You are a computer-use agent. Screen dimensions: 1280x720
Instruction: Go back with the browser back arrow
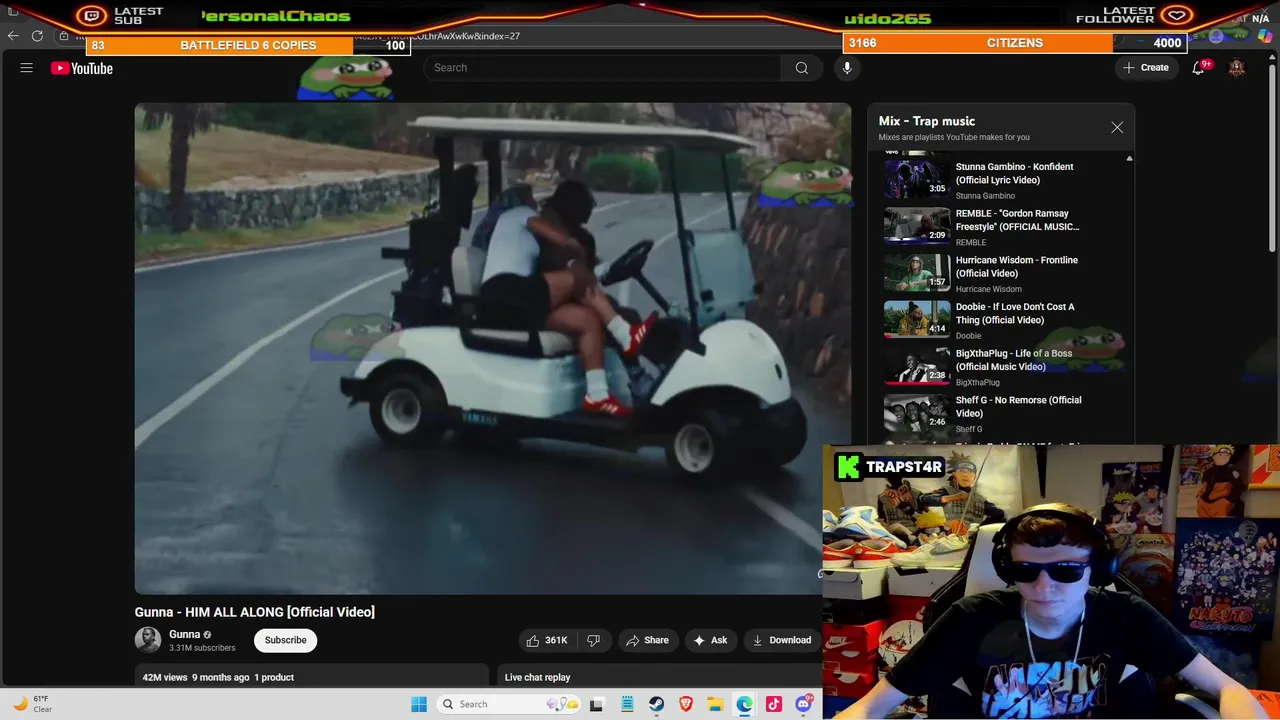tap(13, 36)
